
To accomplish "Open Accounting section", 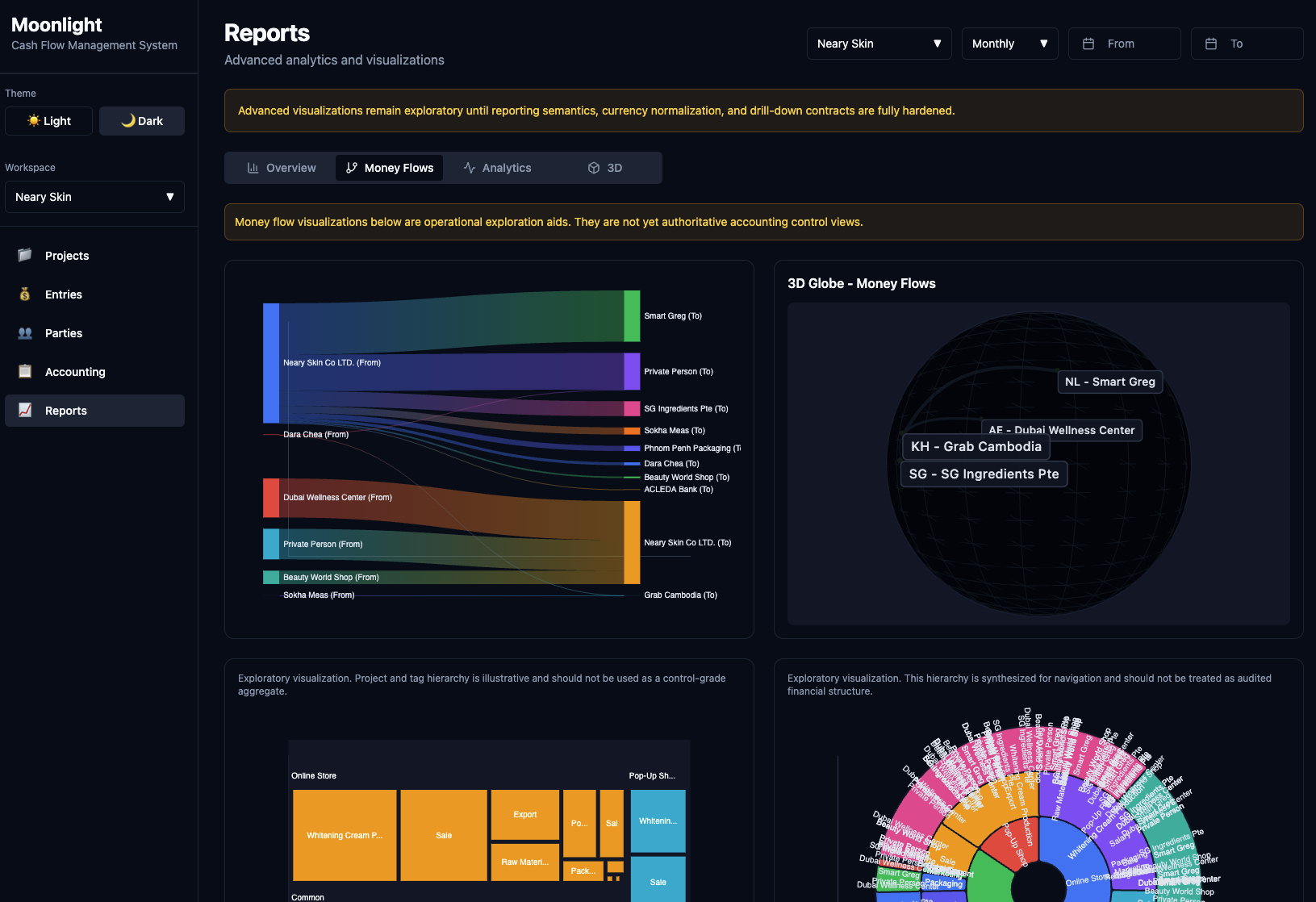I will (94, 372).
